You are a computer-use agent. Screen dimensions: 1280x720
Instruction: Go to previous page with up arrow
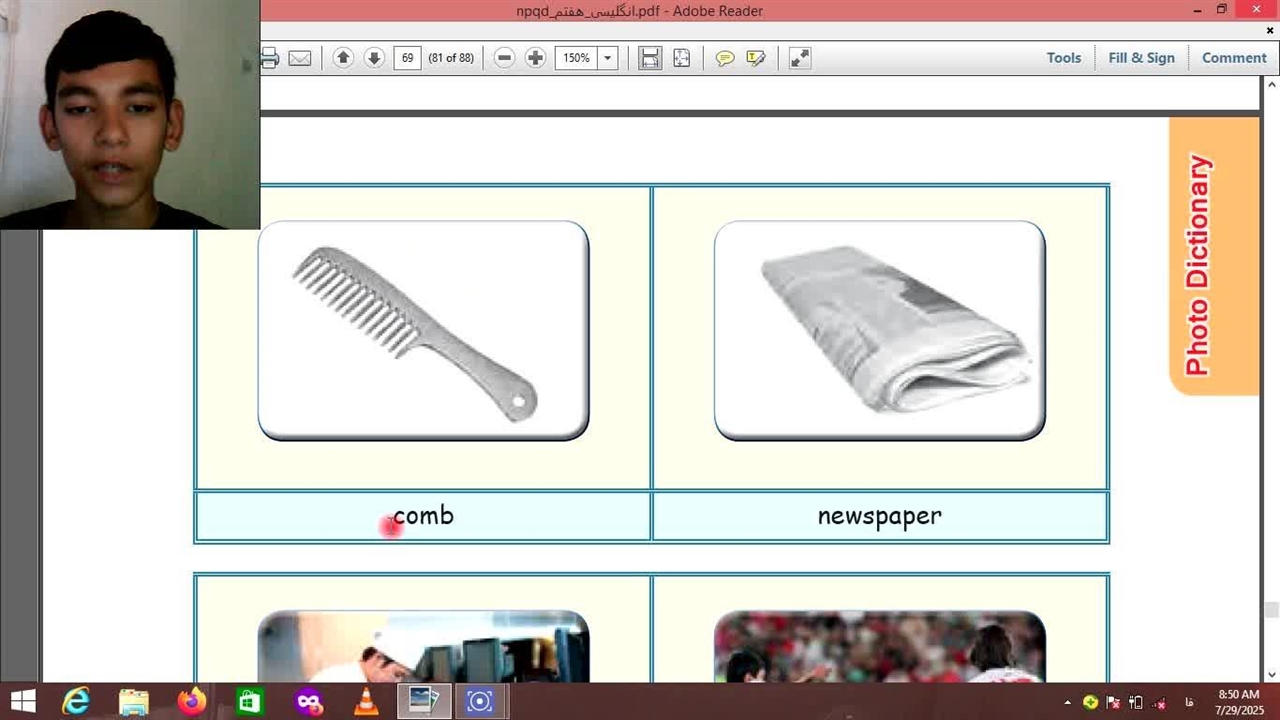tap(343, 58)
